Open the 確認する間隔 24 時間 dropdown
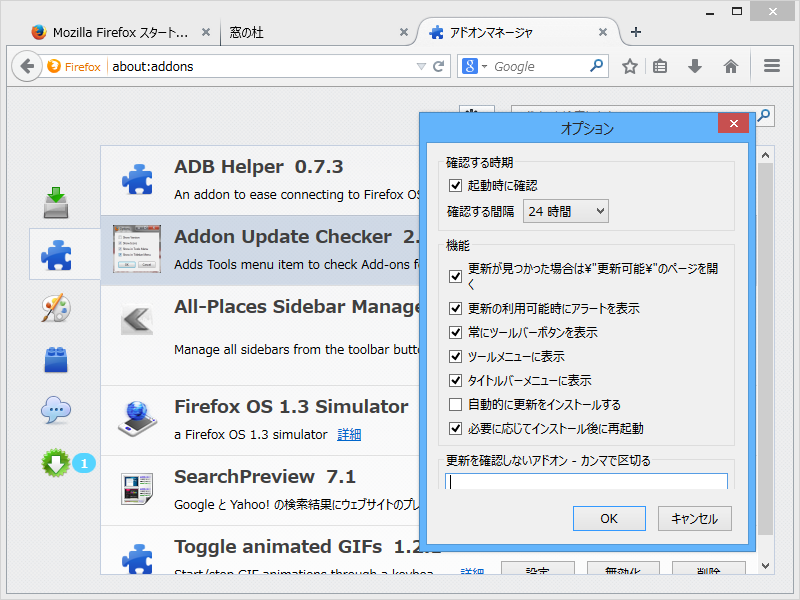The image size is (800, 600). click(565, 211)
